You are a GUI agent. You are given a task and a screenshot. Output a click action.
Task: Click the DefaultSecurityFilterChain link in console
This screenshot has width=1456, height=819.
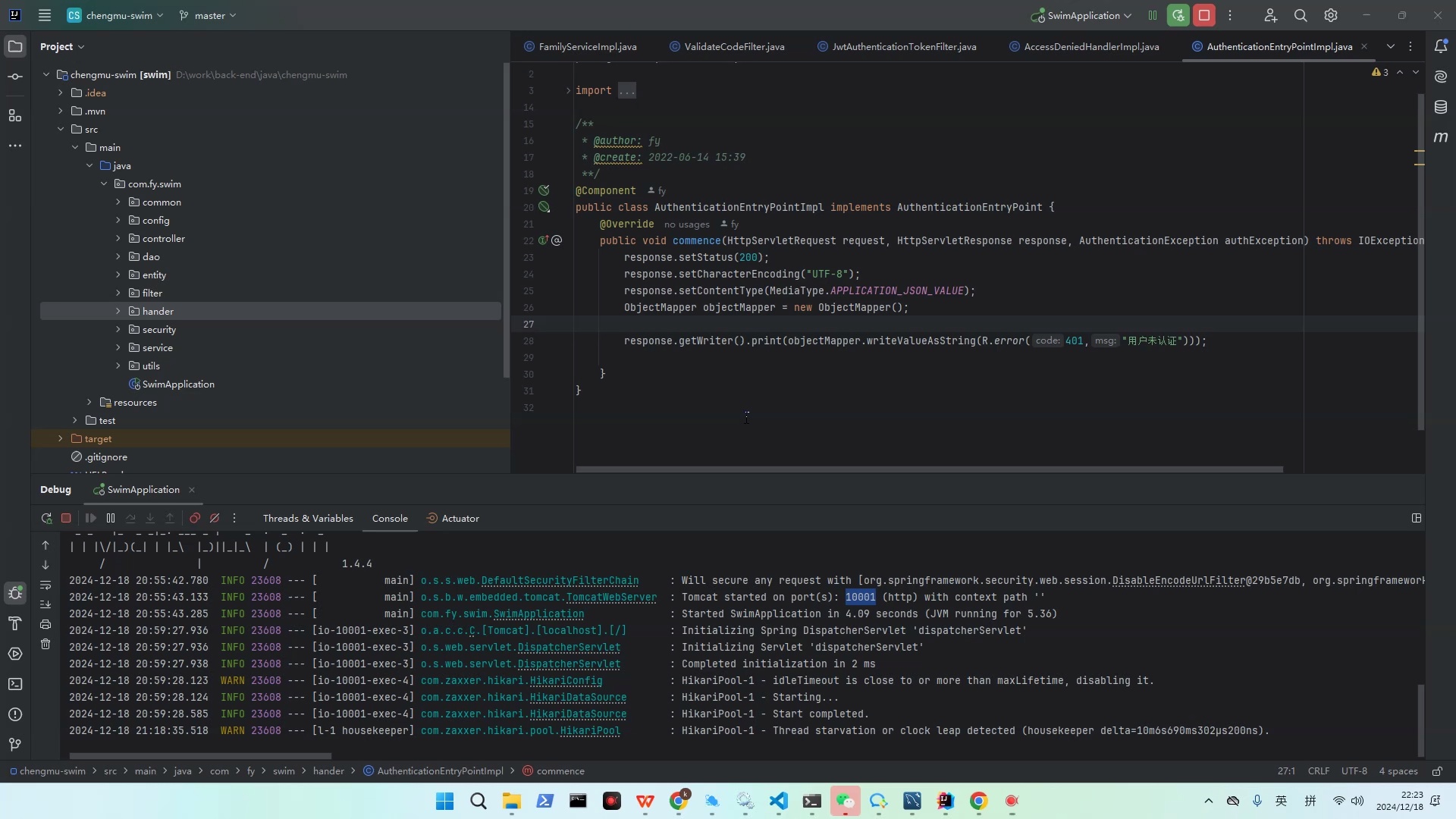(560, 581)
